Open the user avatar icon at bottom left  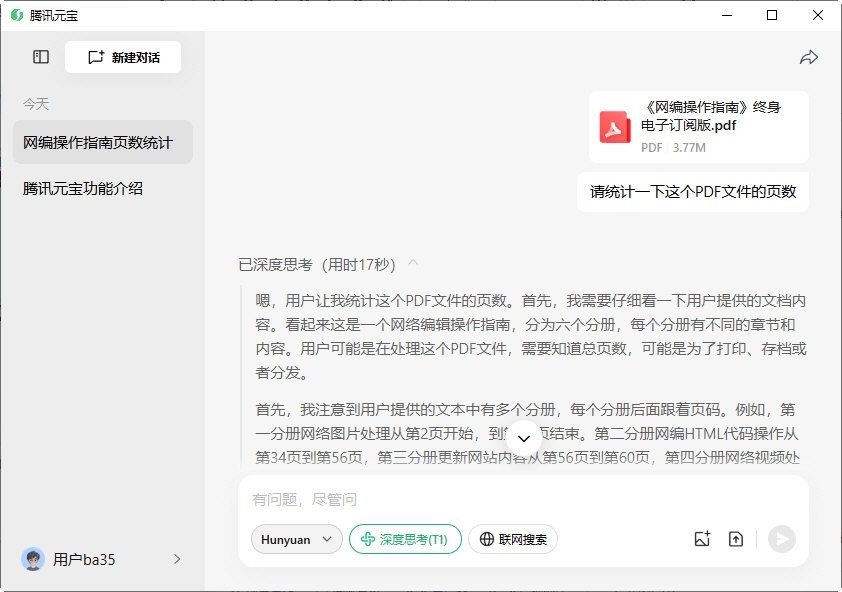[33, 559]
